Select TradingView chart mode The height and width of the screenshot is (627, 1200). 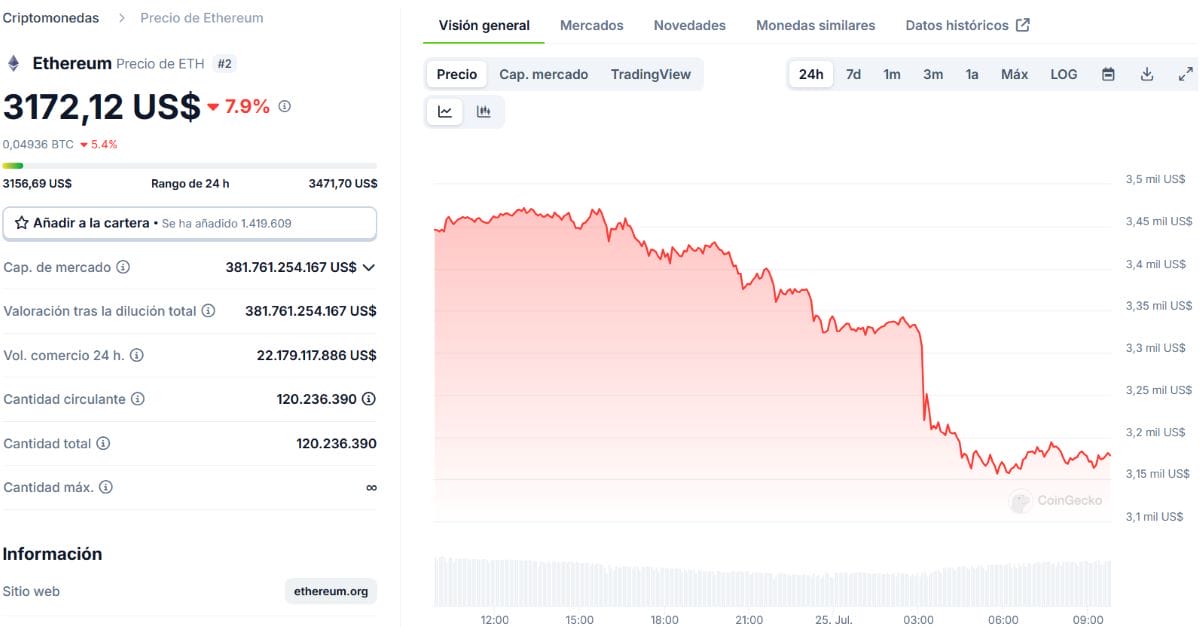(651, 74)
